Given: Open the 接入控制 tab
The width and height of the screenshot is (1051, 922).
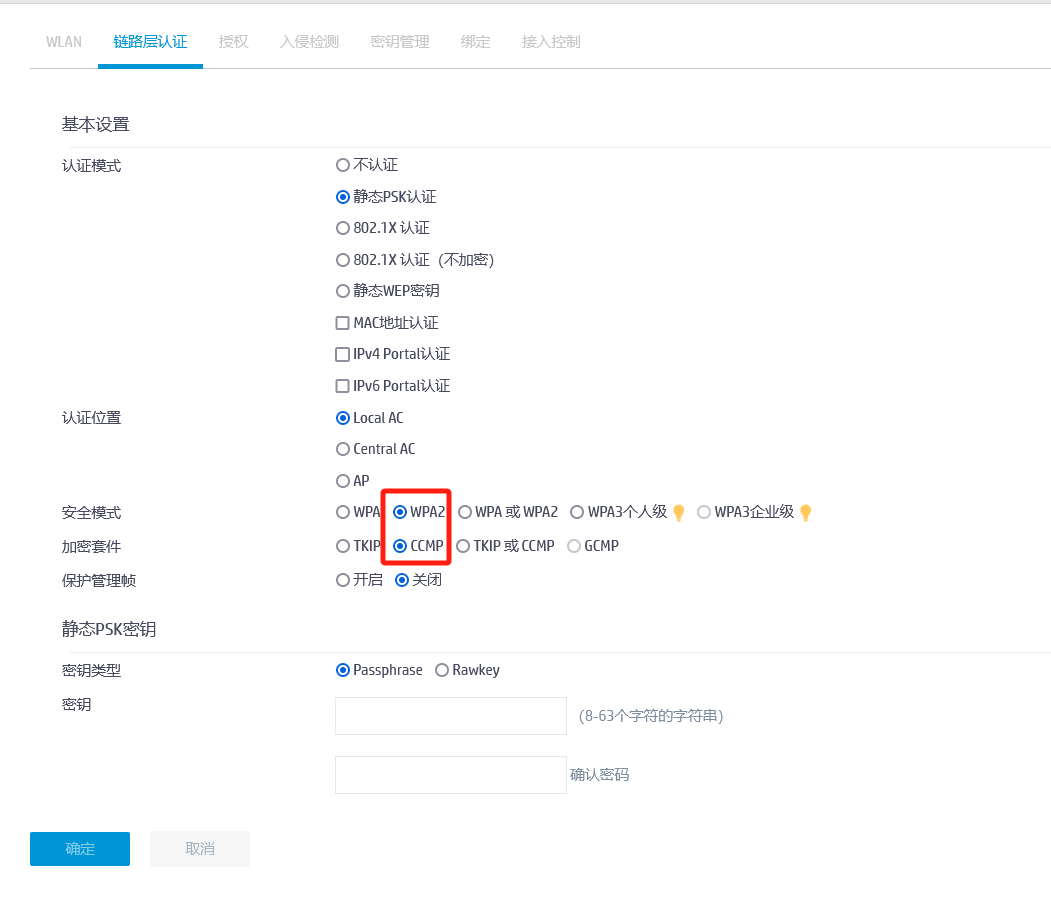Looking at the screenshot, I should 551,42.
